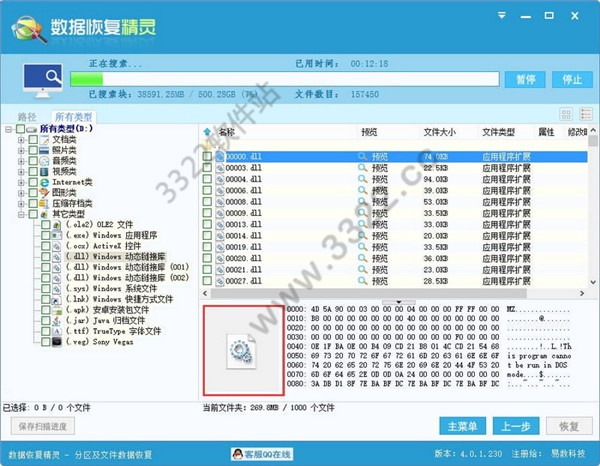Image resolution: width=600 pixels, height=466 pixels.
Task: Stop the scan with 停止 button
Action: (x=572, y=80)
